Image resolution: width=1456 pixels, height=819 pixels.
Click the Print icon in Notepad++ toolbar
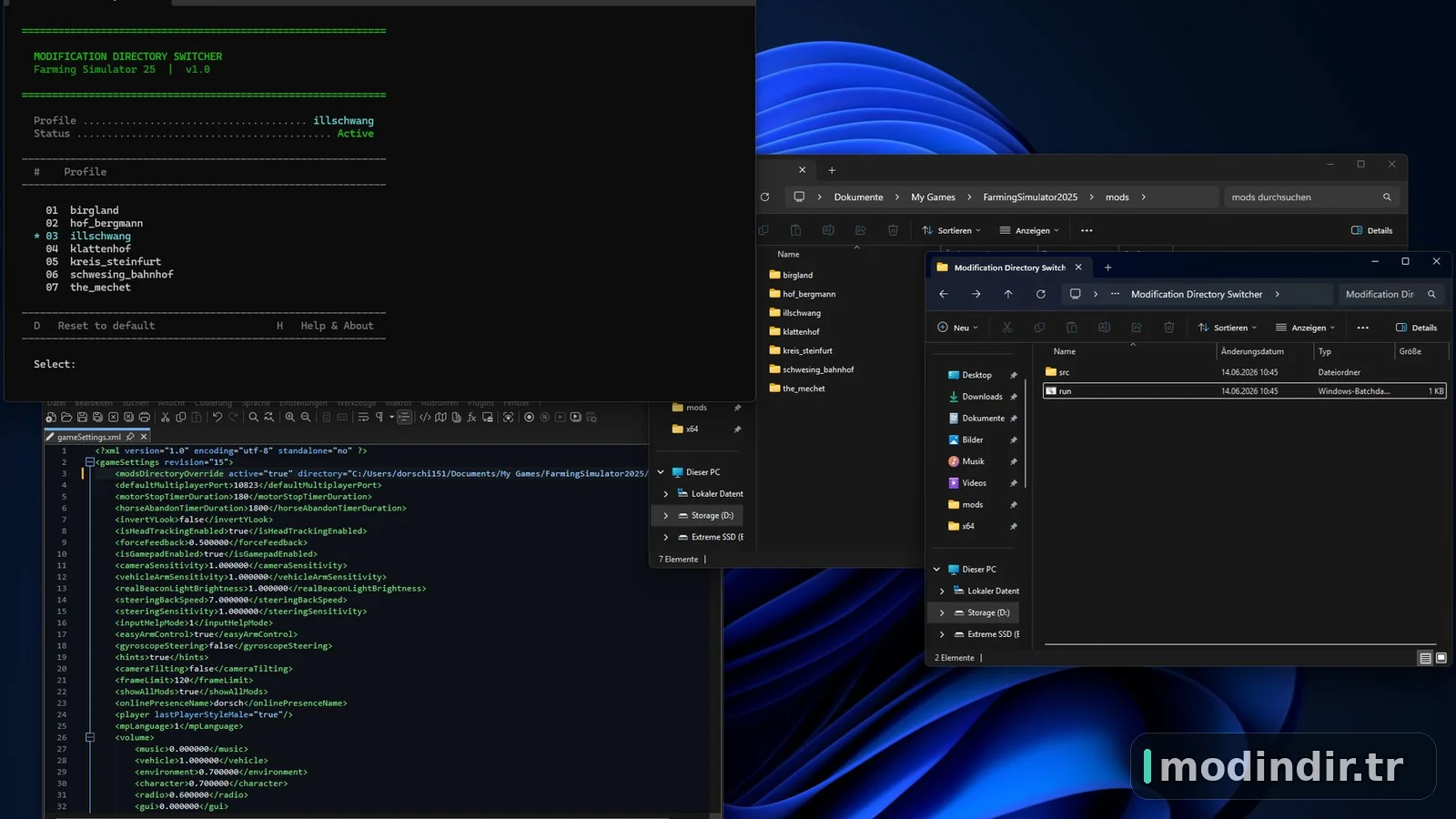pyautogui.click(x=144, y=417)
